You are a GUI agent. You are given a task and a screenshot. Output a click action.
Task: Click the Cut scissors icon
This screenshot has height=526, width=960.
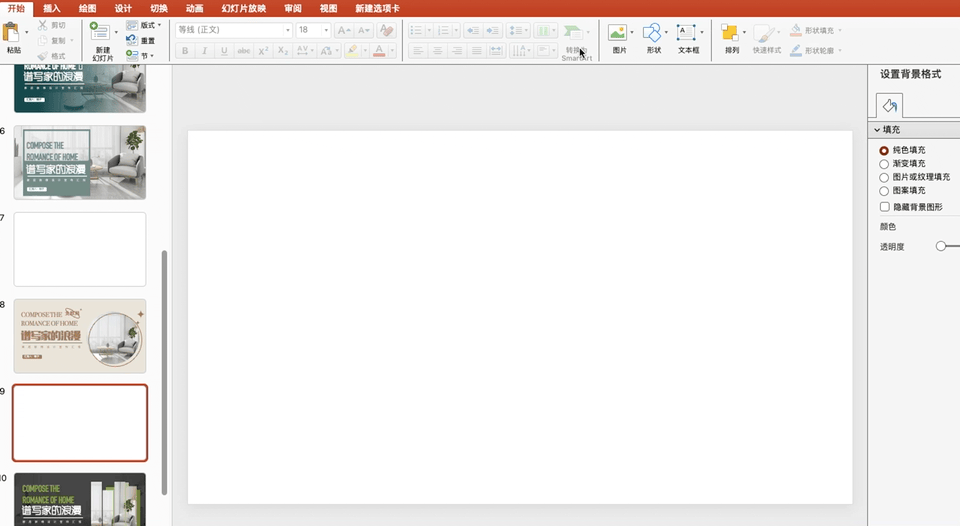[x=42, y=25]
